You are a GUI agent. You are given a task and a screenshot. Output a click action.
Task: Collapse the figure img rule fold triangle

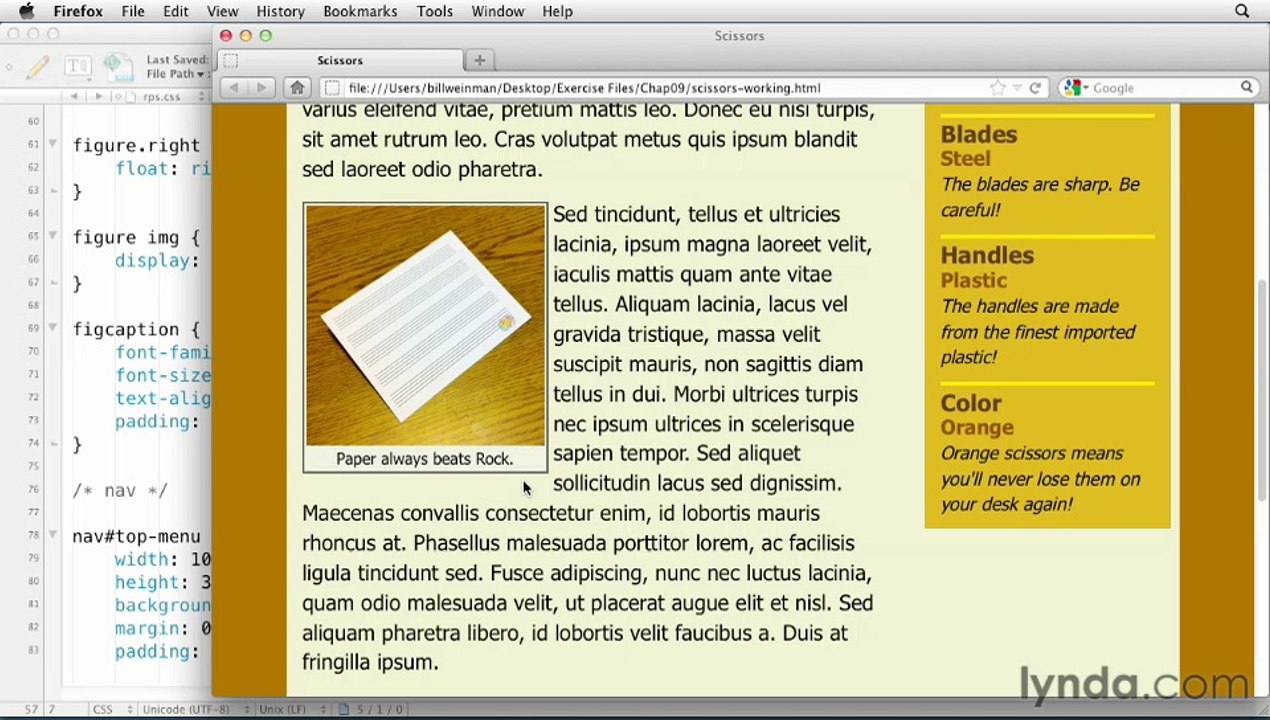click(52, 237)
